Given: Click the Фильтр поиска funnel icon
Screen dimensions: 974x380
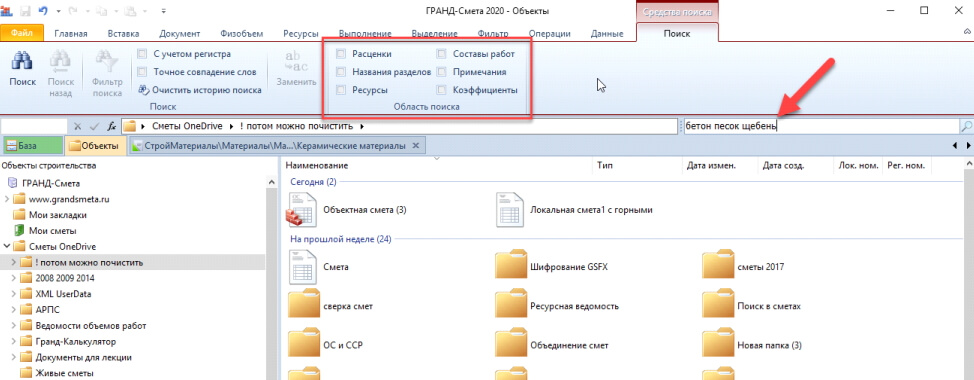Looking at the screenshot, I should [107, 63].
